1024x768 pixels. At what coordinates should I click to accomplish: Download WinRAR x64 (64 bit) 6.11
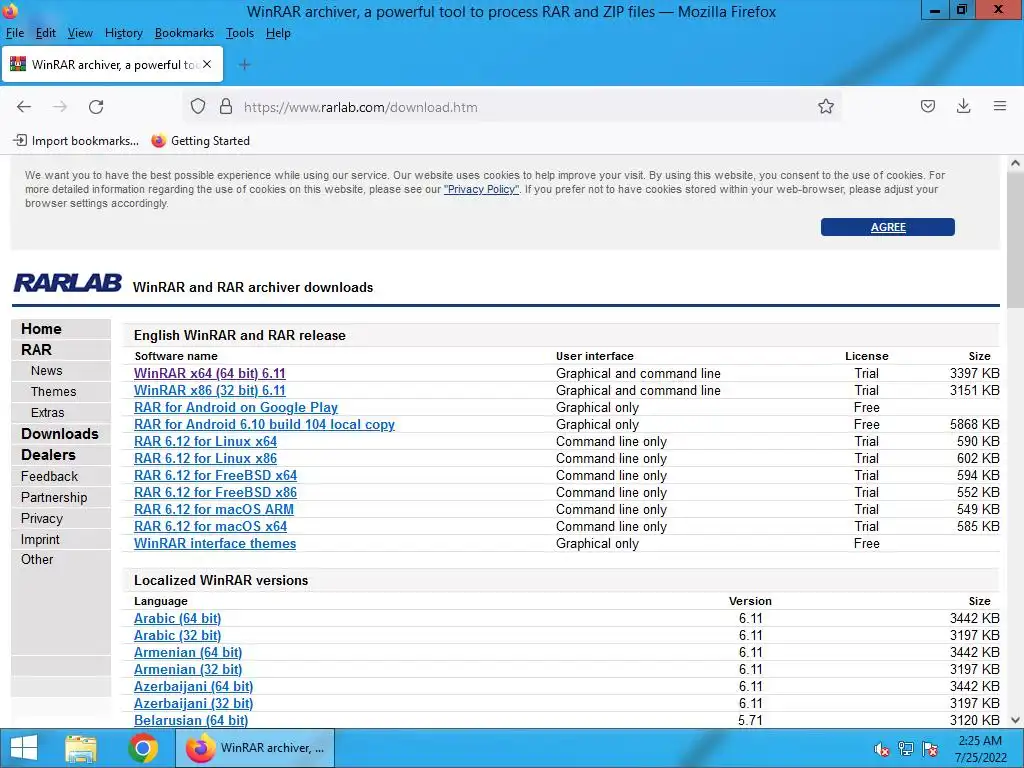point(210,374)
